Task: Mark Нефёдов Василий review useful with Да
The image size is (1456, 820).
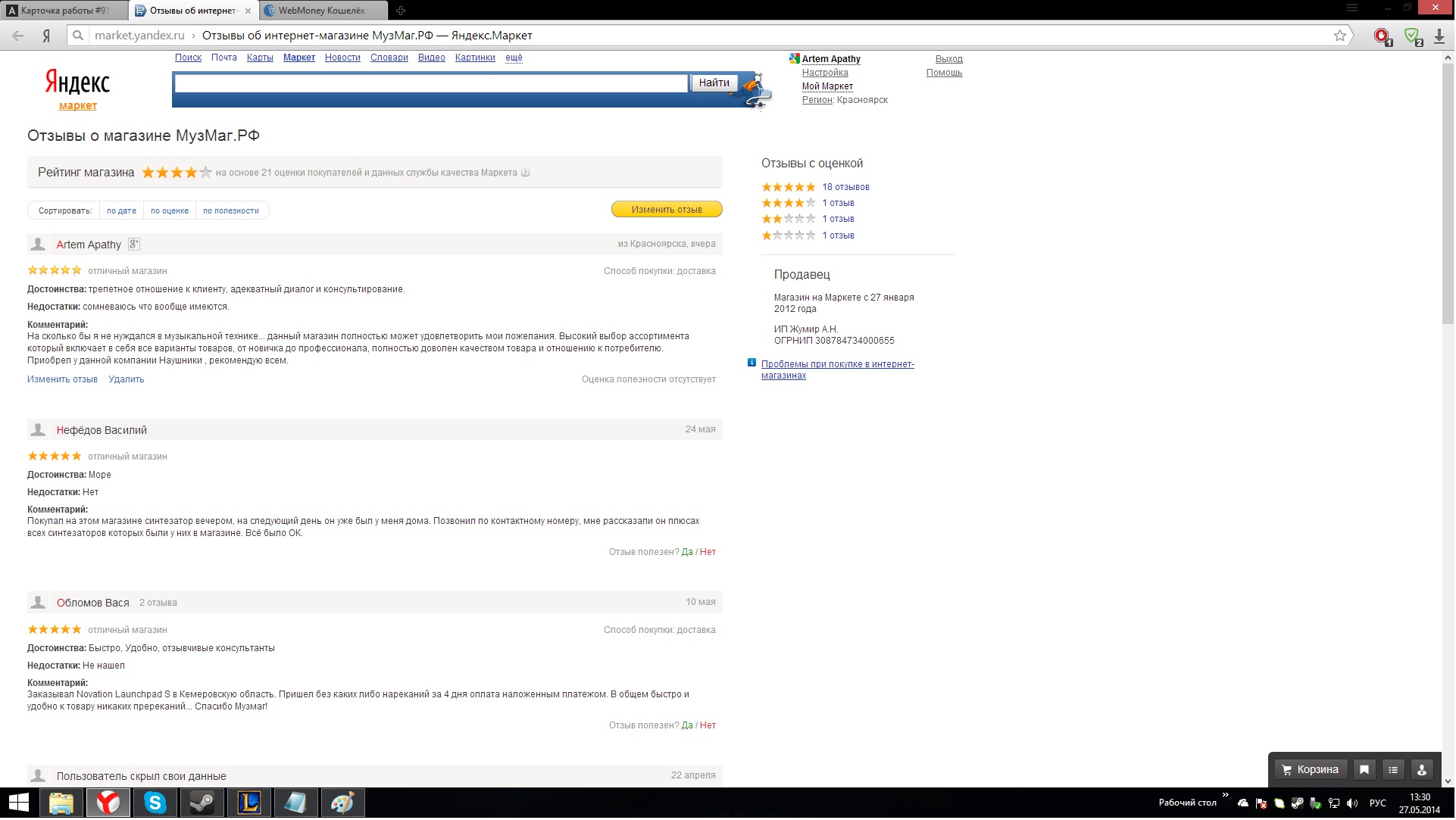Action: click(x=687, y=553)
